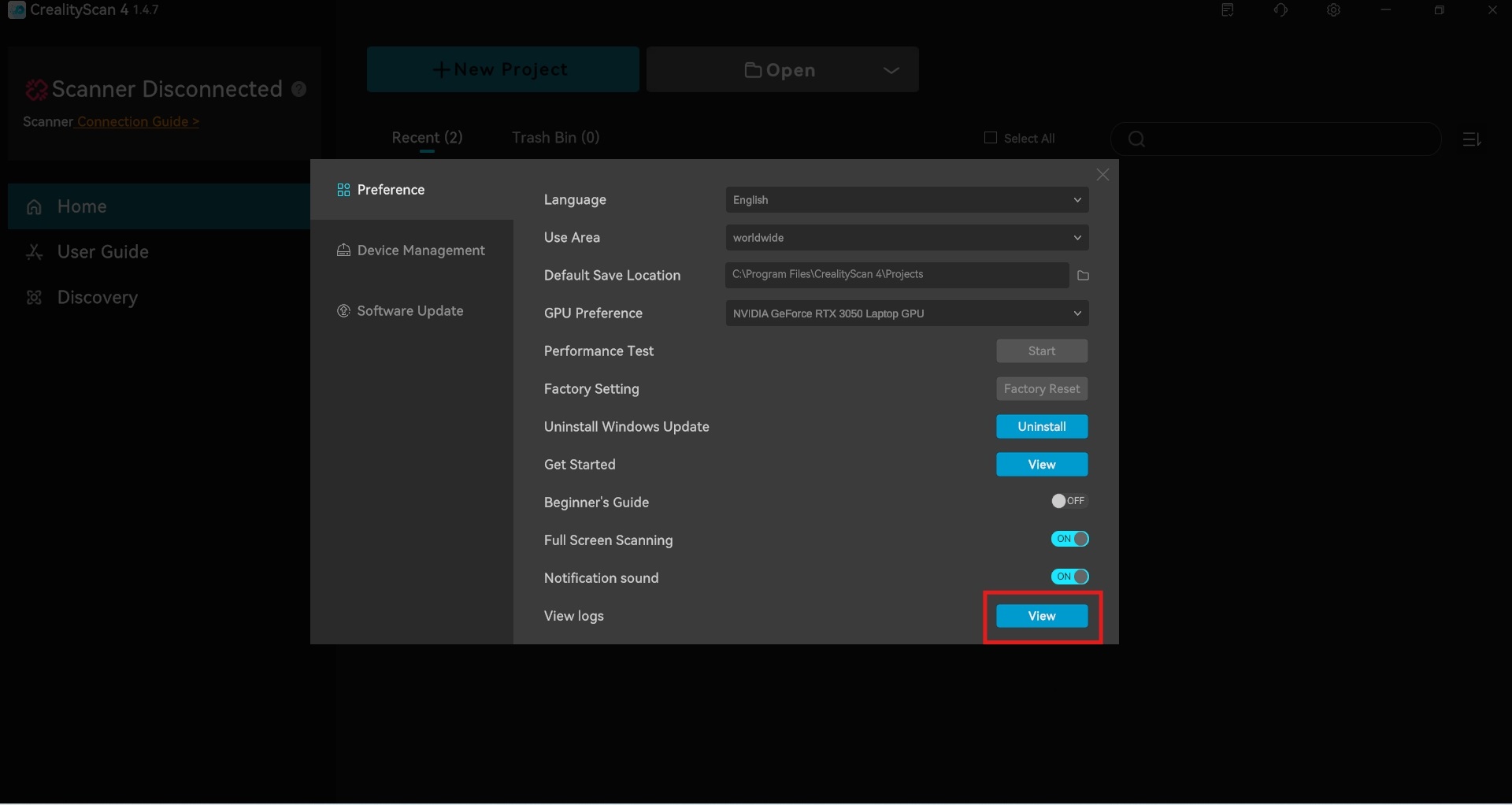
Task: Click View button for View logs
Action: 1041,616
